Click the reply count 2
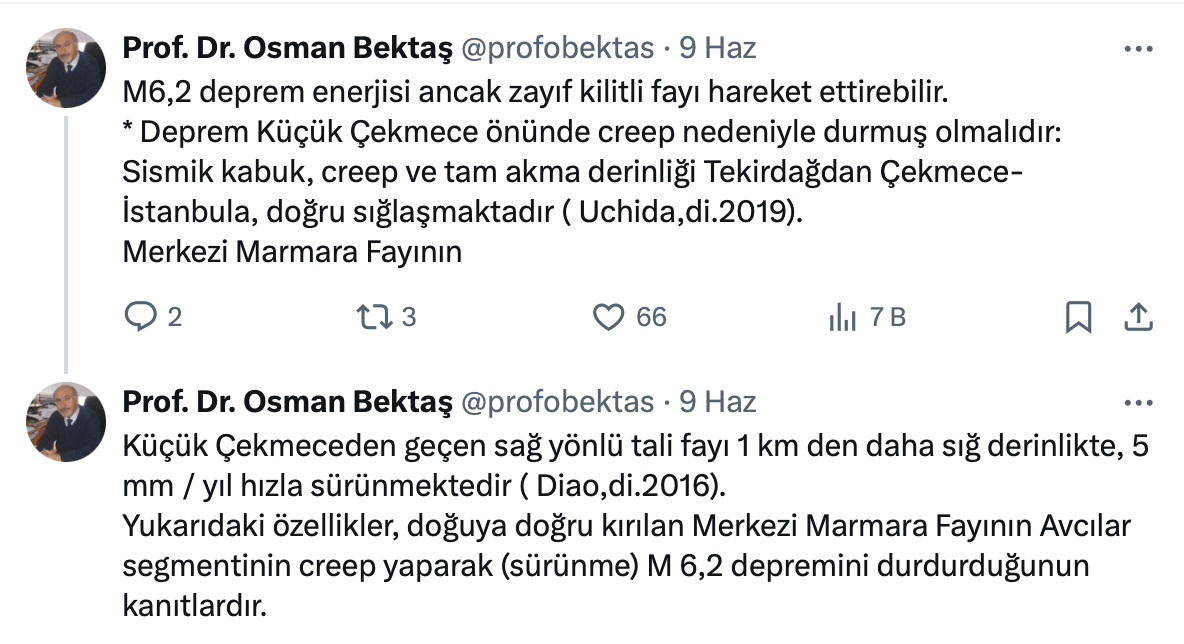 coord(175,317)
